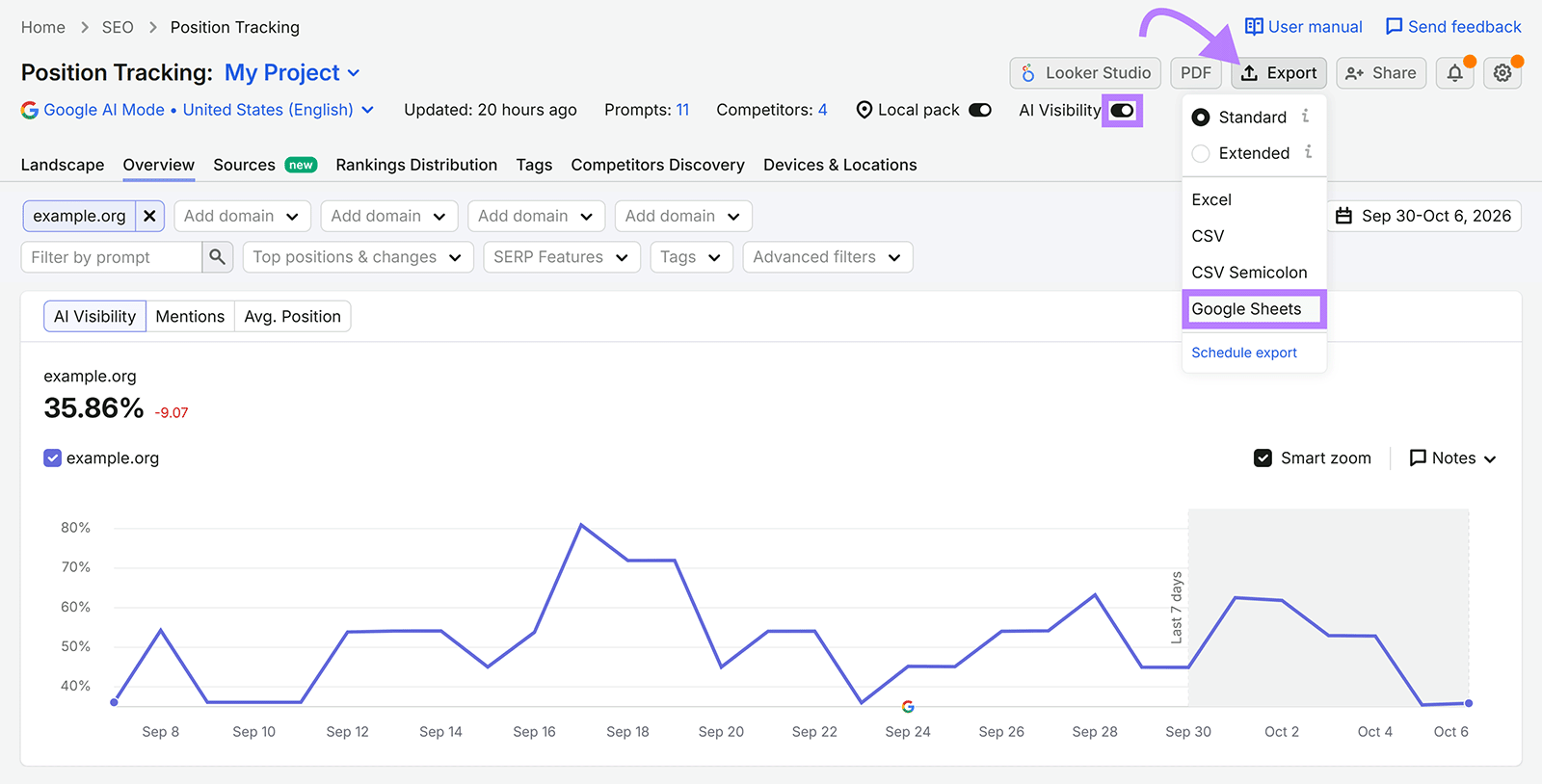Click the Google update marker on the chart

click(908, 706)
